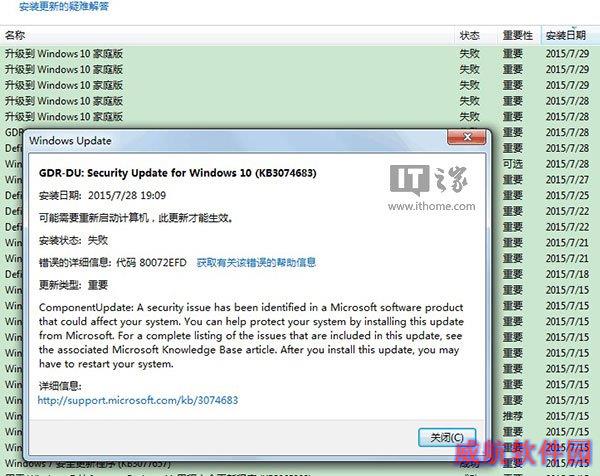This screenshot has height=476, width=600.
Task: Select first 升级到 Windows 10 家庭版 row
Action: pyautogui.click(x=300, y=54)
